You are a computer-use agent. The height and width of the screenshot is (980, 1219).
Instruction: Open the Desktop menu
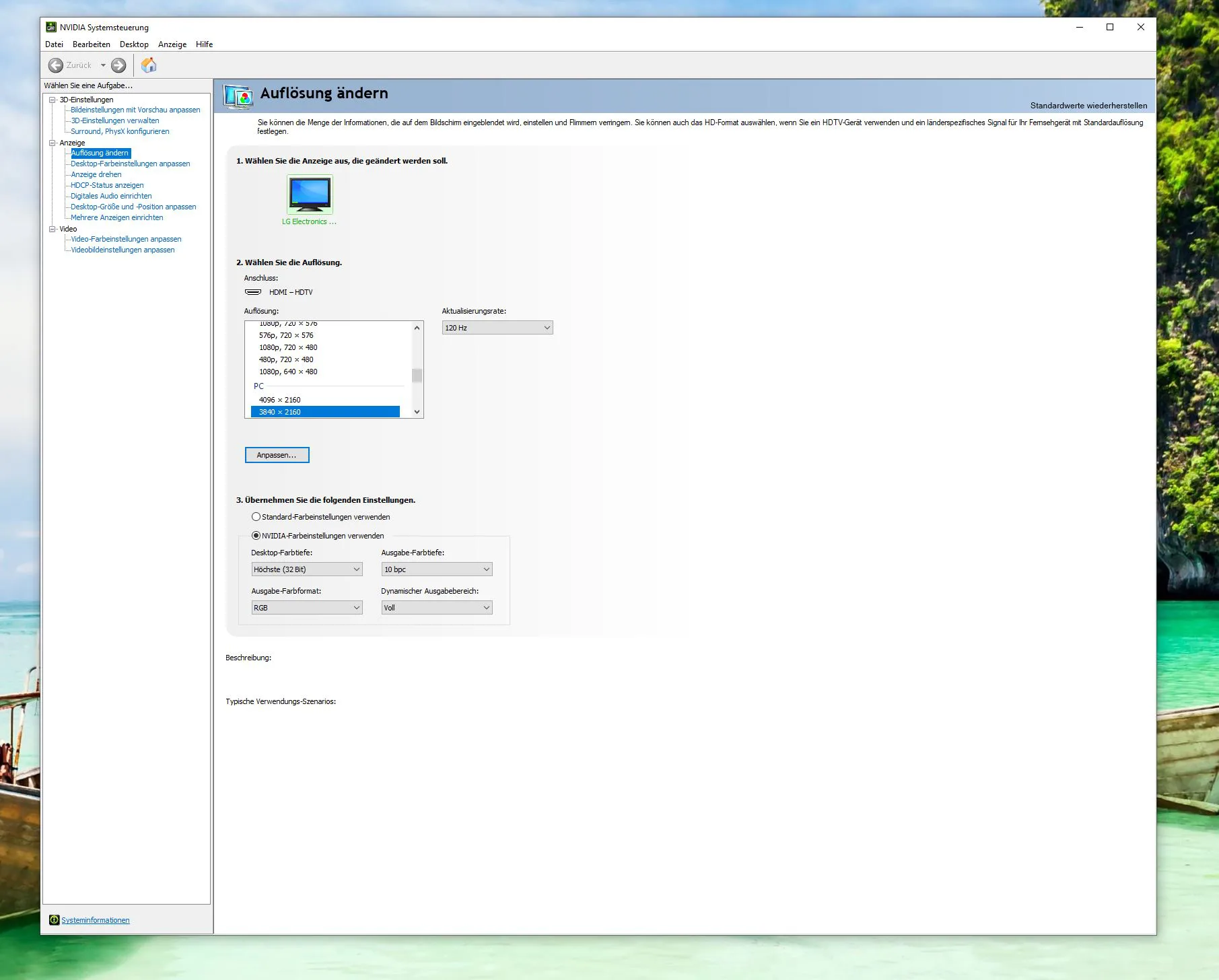point(134,44)
